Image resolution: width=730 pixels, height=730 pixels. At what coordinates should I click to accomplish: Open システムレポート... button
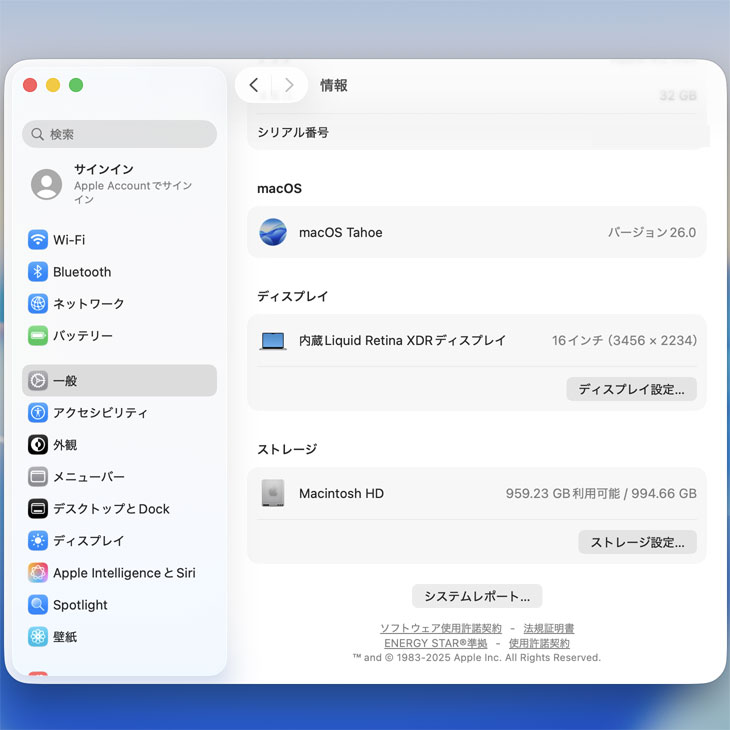click(x=477, y=597)
